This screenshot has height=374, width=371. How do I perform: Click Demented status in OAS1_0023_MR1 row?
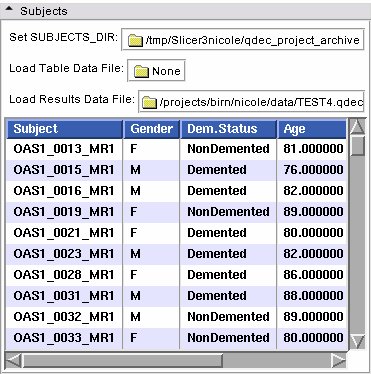tap(228, 254)
